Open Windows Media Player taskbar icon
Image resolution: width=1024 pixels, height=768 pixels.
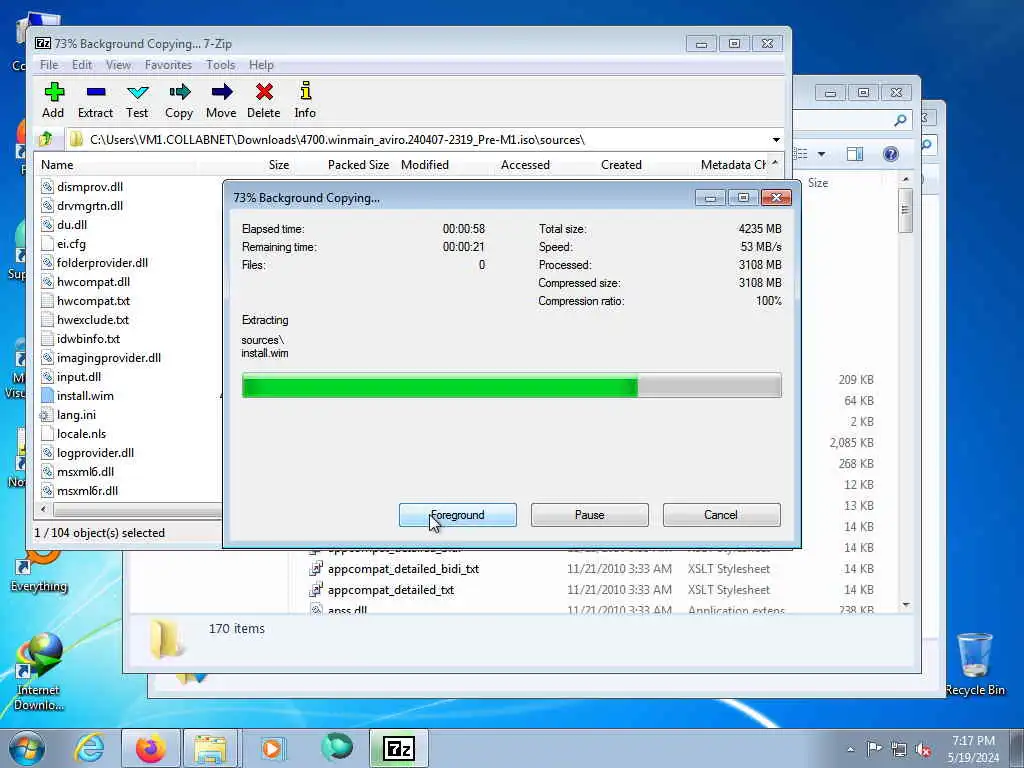273,748
